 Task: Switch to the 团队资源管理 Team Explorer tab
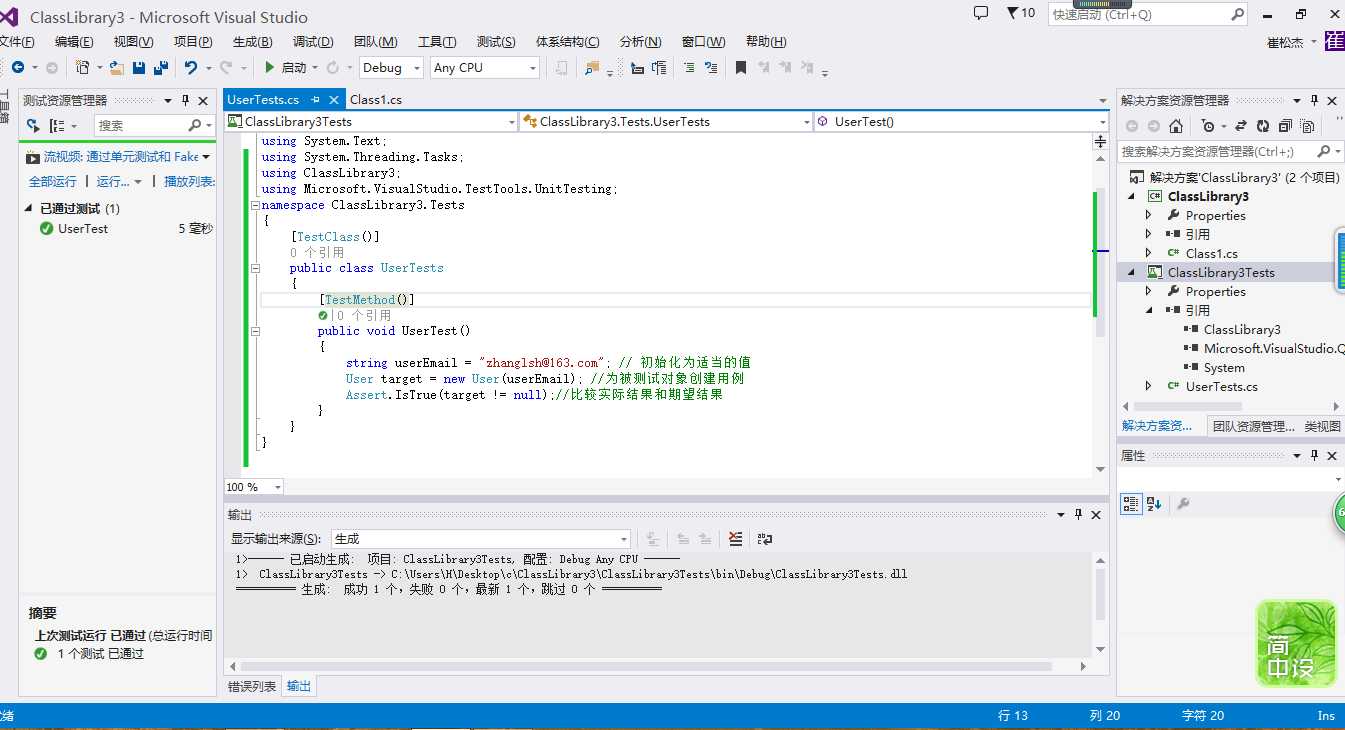[1253, 426]
